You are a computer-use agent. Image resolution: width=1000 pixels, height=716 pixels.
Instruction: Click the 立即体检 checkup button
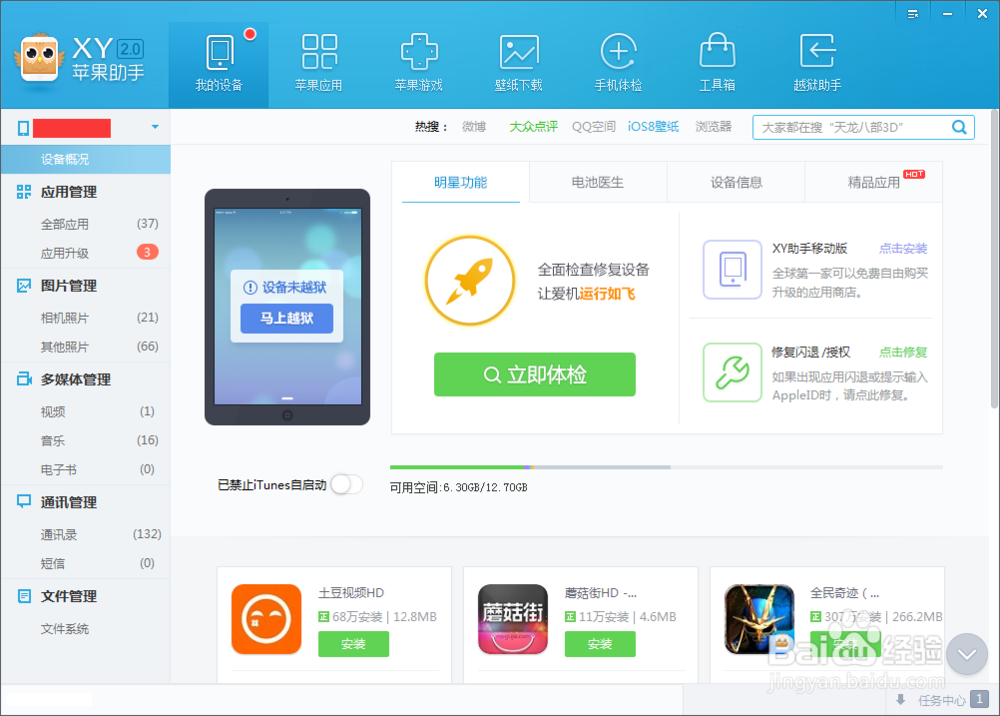534,374
